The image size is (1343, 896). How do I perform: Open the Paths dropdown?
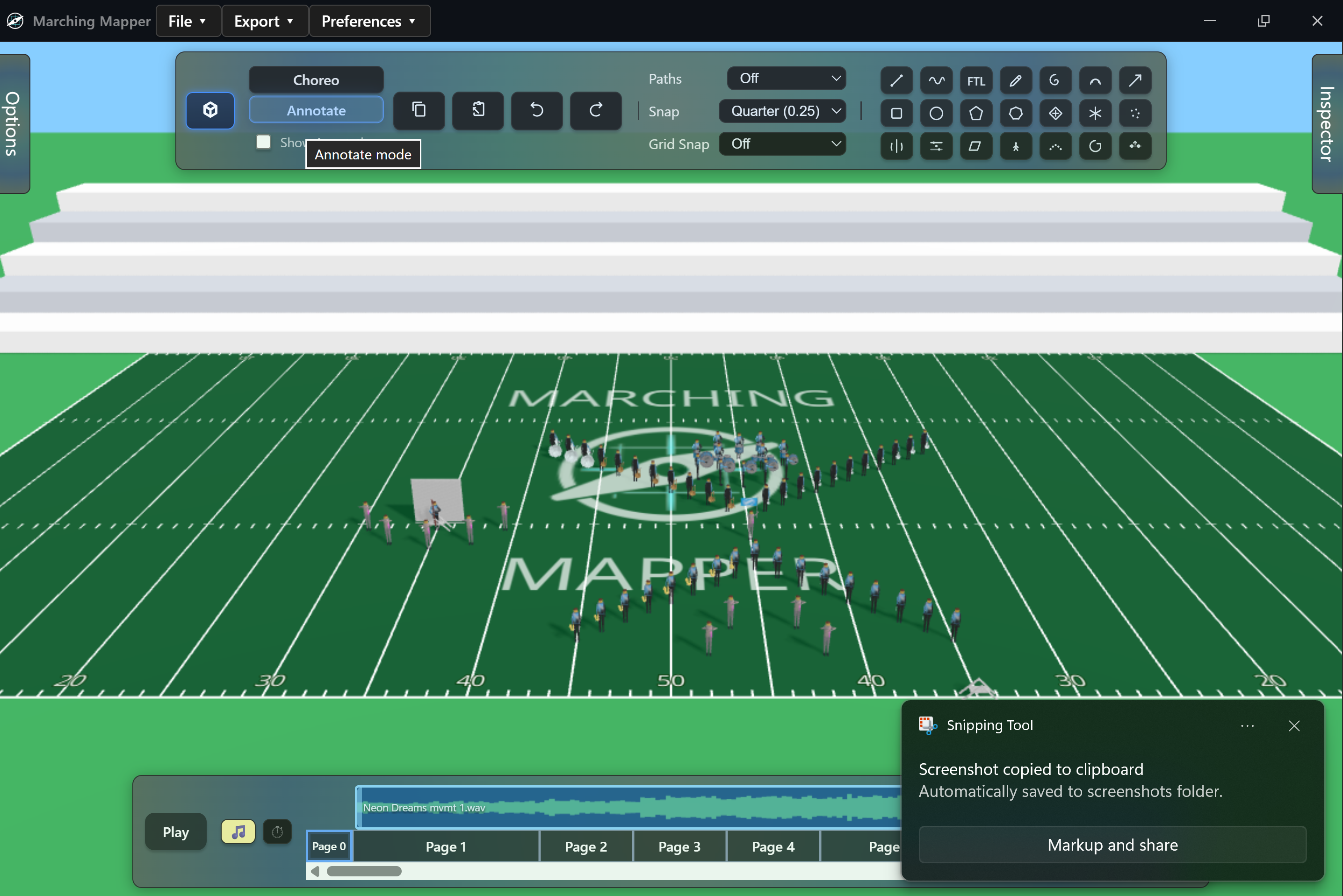coord(786,78)
